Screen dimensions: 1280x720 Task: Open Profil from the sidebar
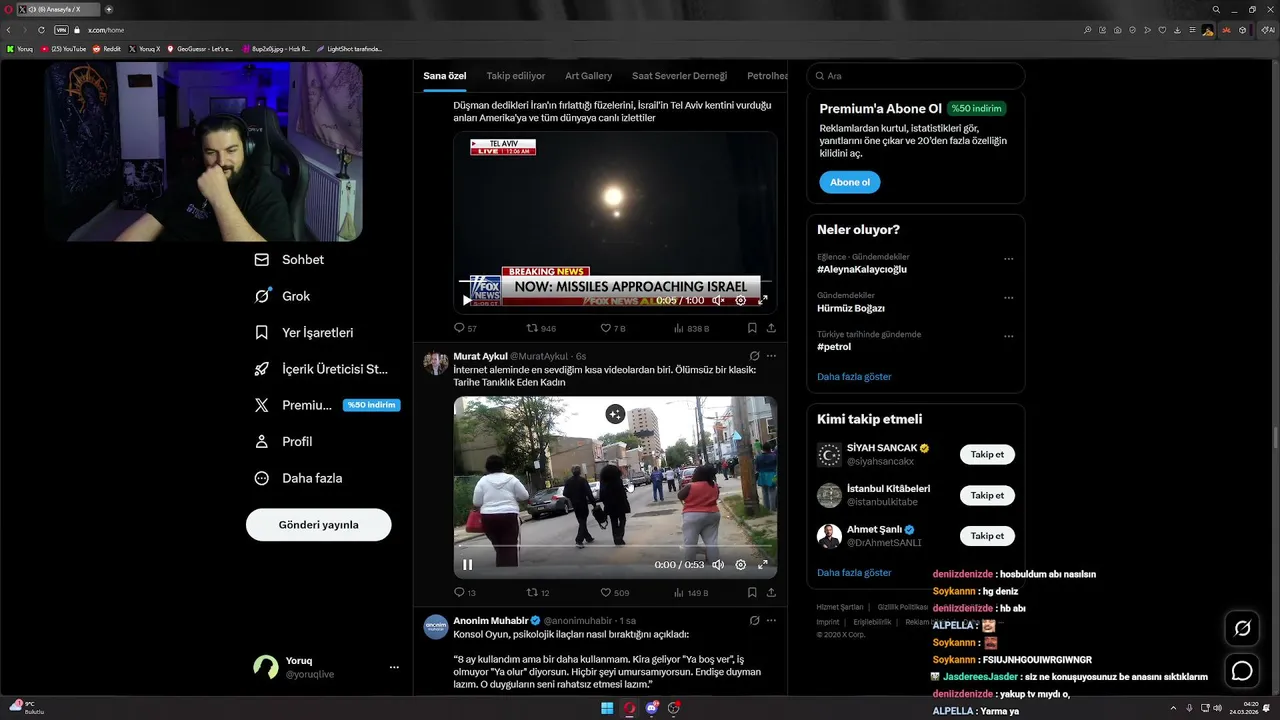tap(283, 441)
